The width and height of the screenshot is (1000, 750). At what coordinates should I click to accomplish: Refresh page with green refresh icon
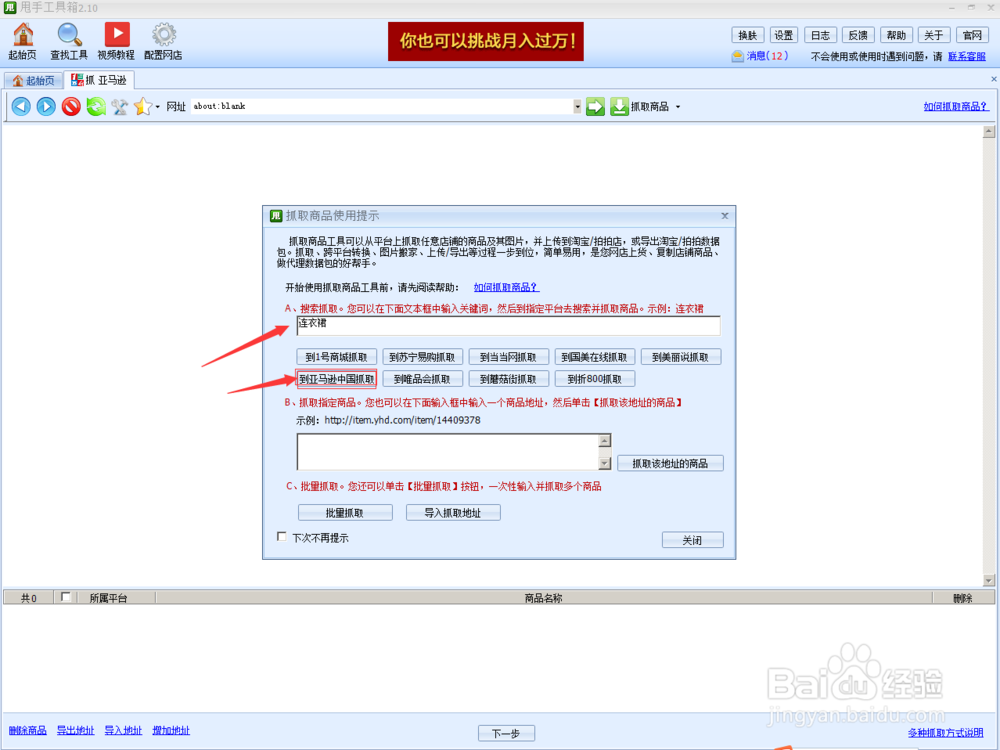96,106
